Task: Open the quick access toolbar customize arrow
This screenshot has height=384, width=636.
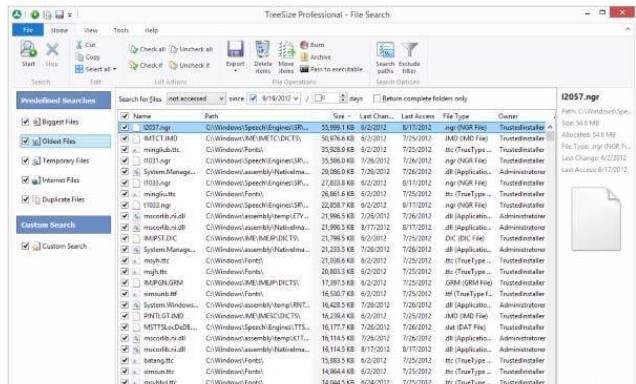Action: tap(70, 15)
